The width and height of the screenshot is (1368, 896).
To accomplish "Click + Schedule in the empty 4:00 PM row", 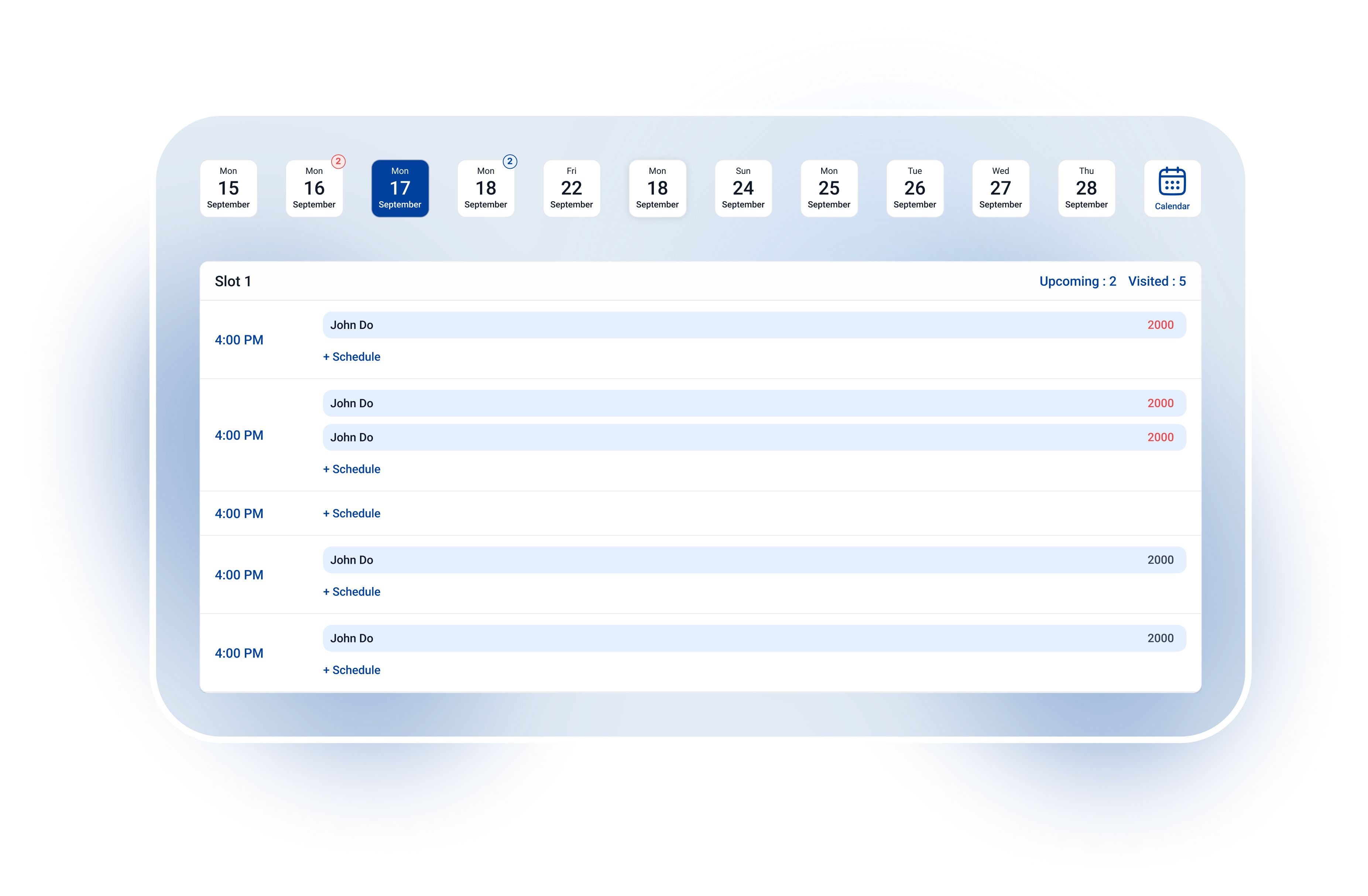I will pos(351,513).
